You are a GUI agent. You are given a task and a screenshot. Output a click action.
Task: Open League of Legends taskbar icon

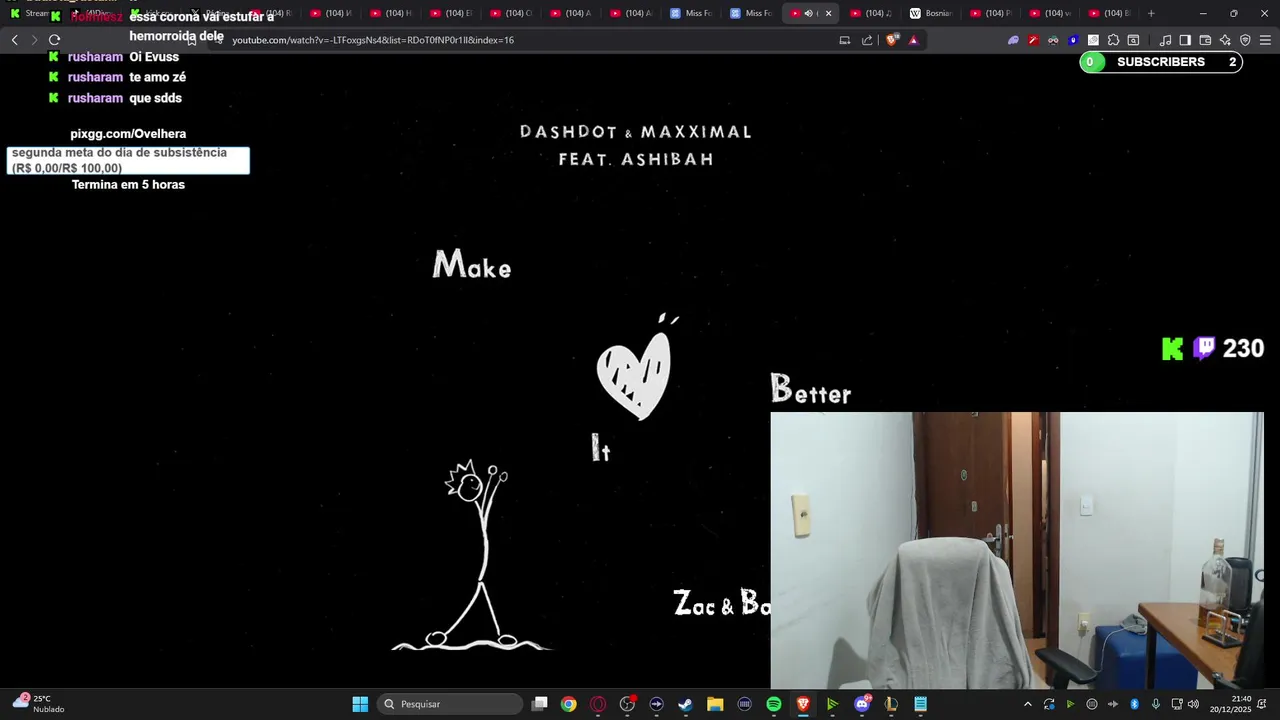[891, 704]
